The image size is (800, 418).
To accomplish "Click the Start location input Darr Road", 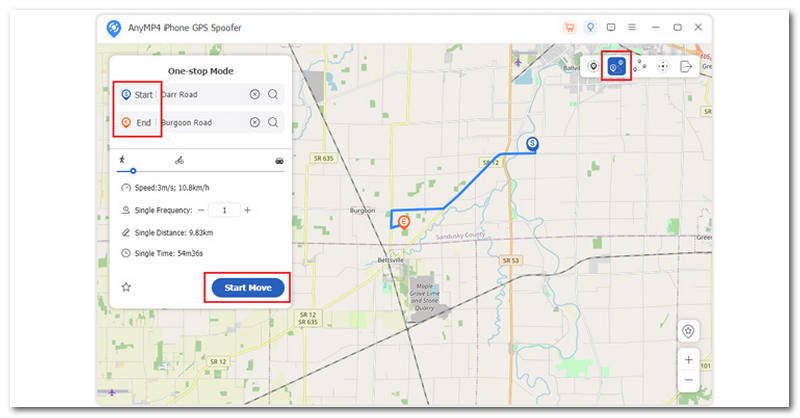I will click(x=203, y=94).
